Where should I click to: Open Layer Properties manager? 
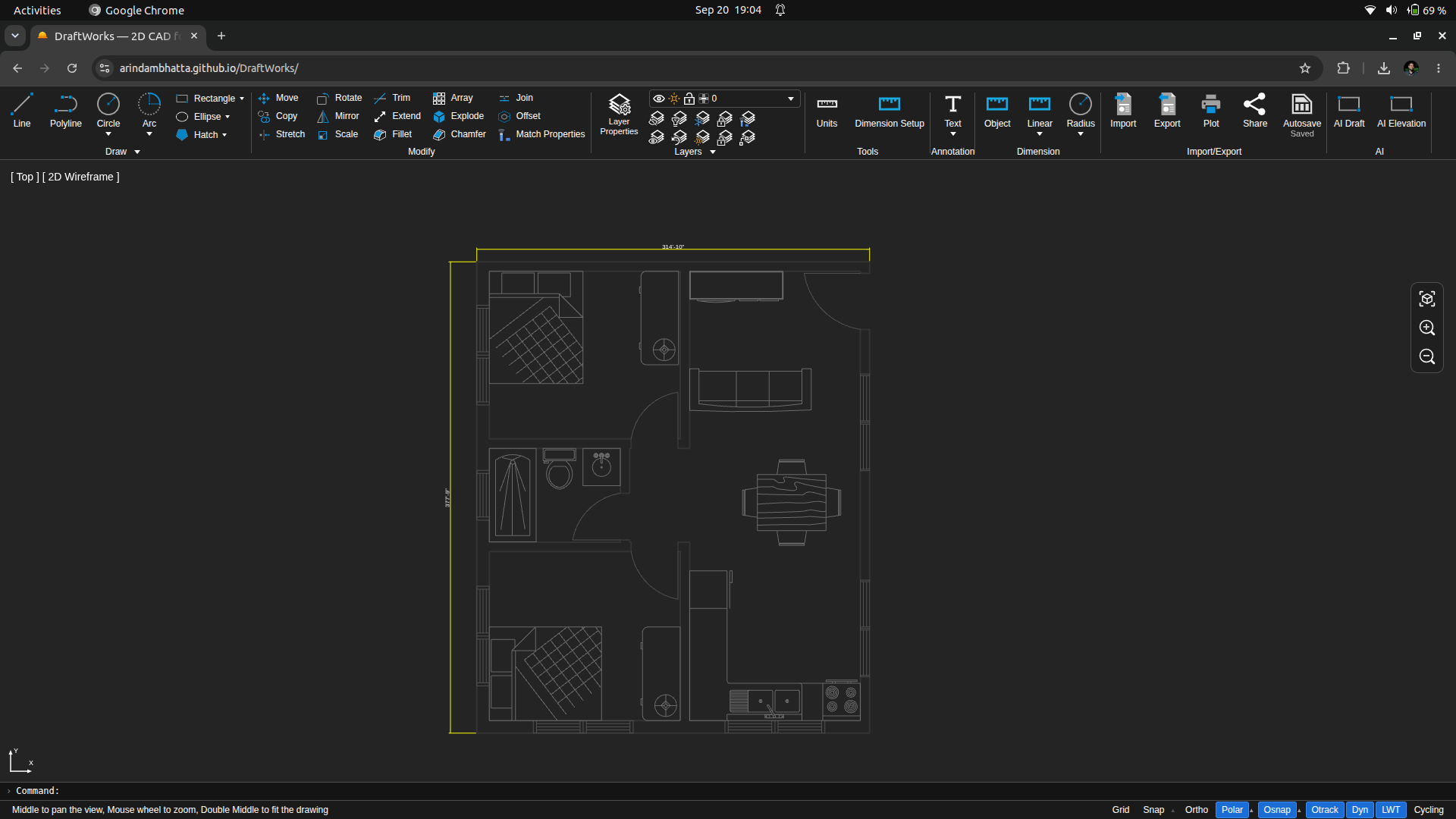[619, 115]
